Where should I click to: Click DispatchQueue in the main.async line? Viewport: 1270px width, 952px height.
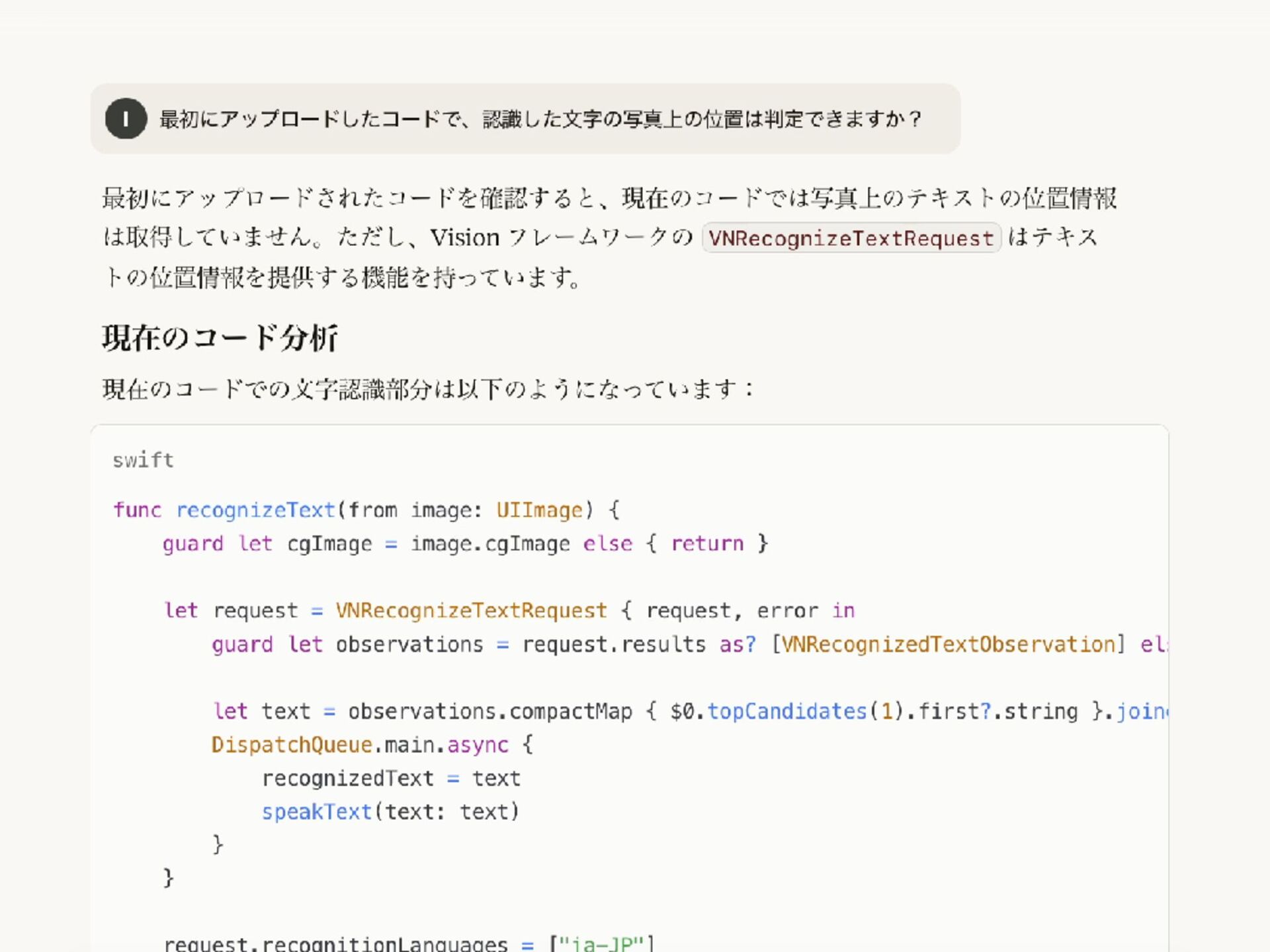click(x=292, y=745)
